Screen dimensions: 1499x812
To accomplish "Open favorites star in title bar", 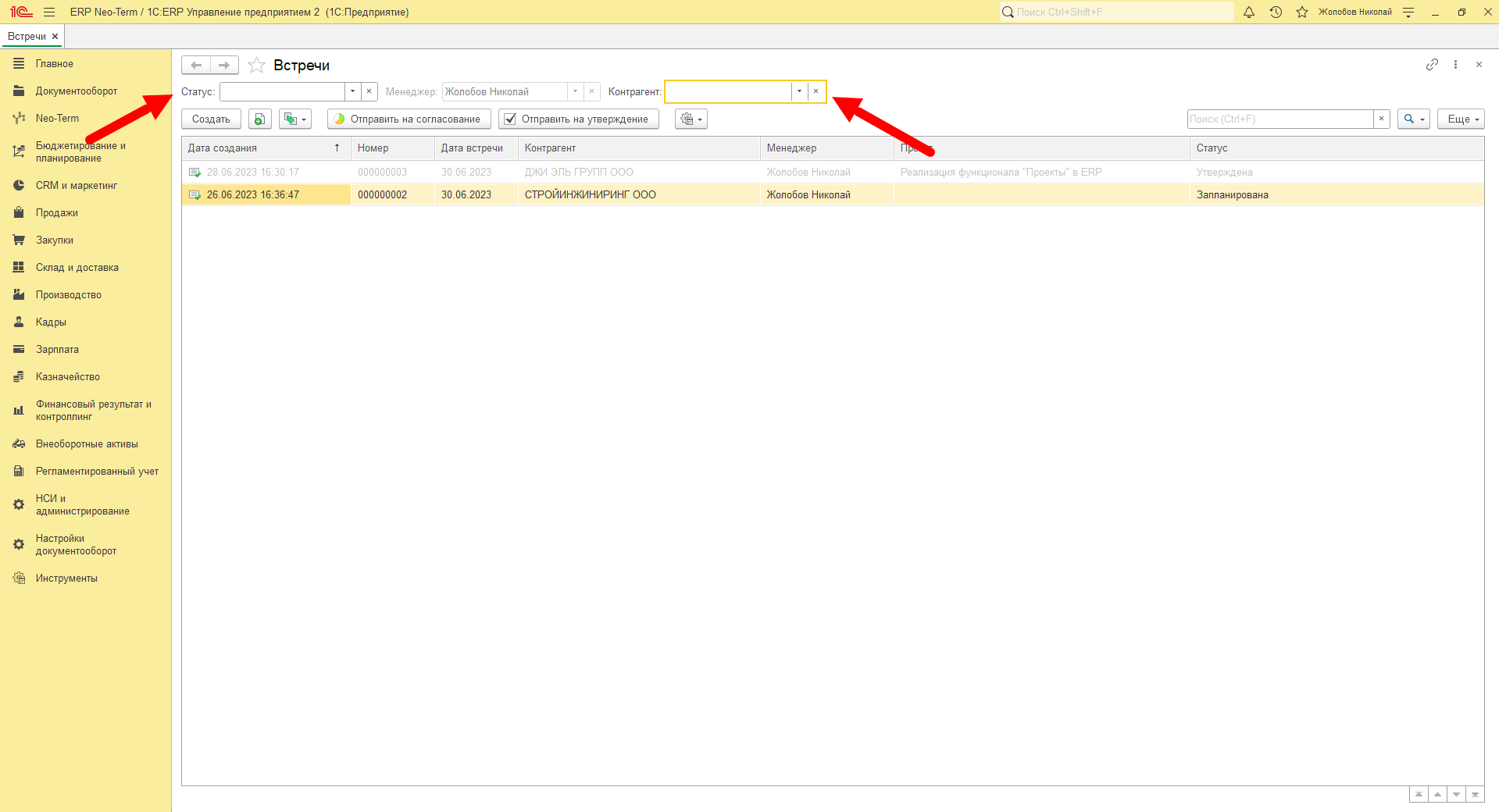I will (x=1302, y=12).
